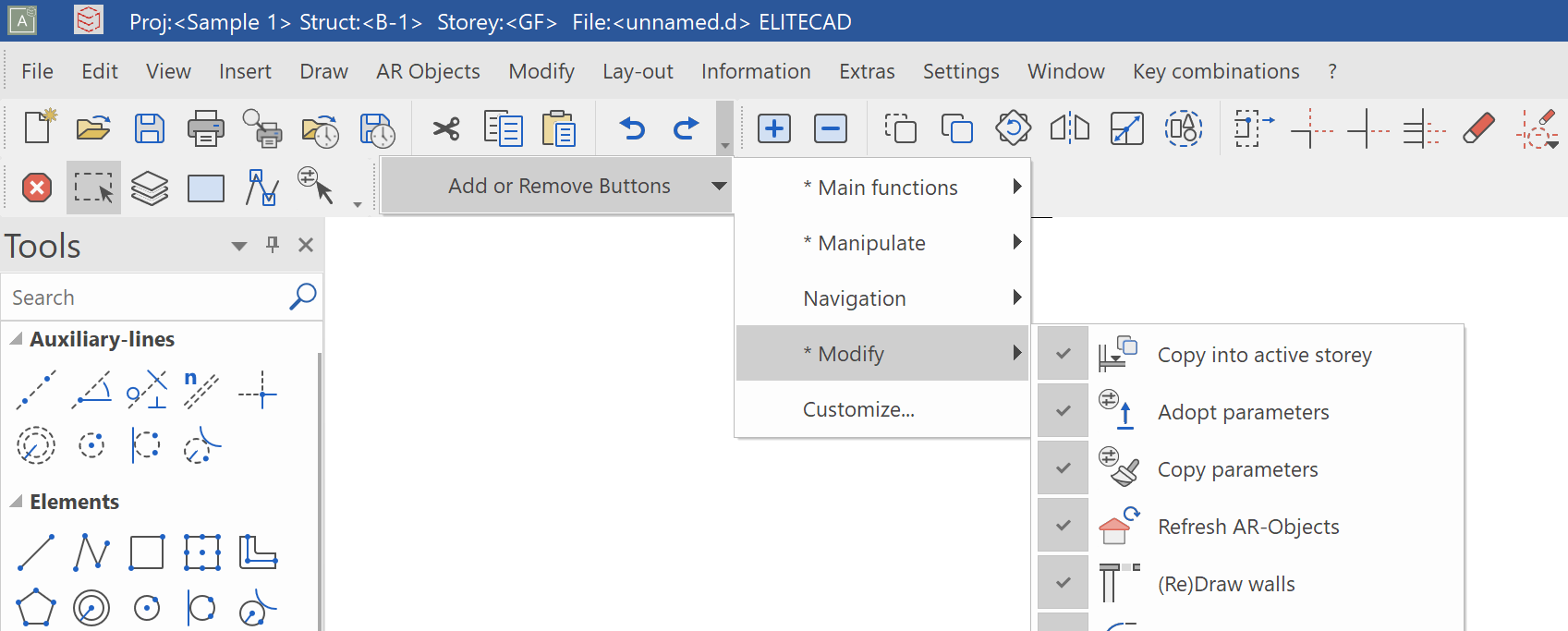This screenshot has height=631, width=1568.
Task: Open the layers stack icon
Action: 150,188
